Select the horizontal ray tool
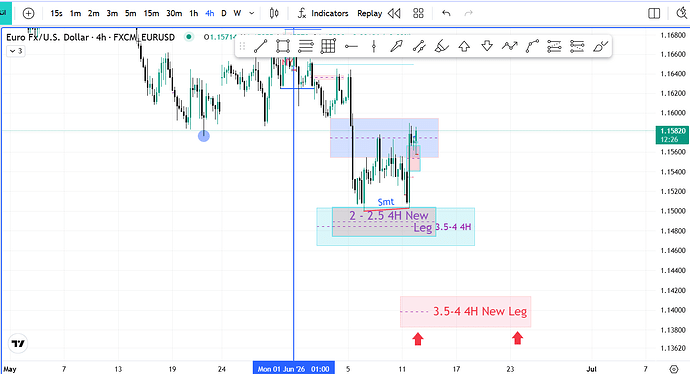690x374 pixels. point(351,46)
